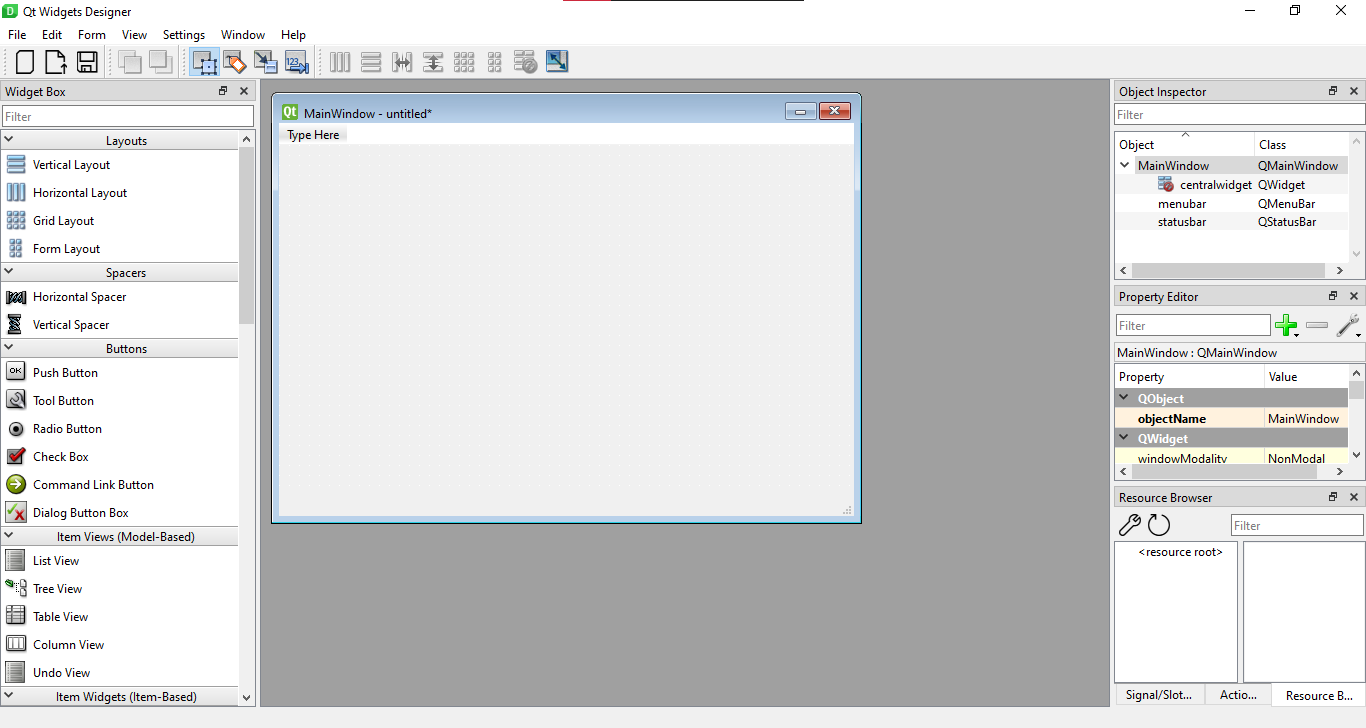Click the Break Layout toolbar icon

526,62
